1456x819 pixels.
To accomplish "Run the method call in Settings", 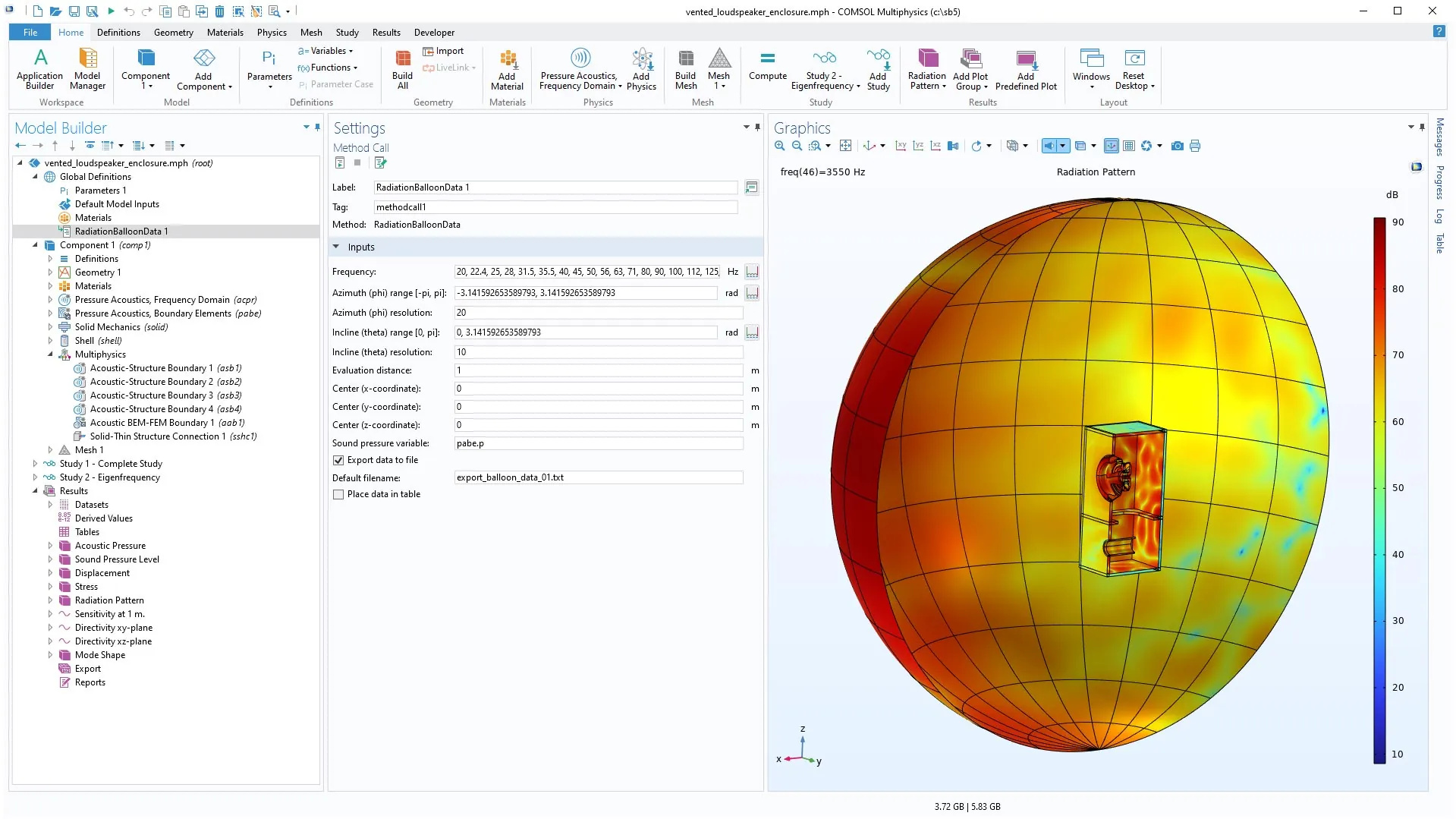I will [340, 162].
